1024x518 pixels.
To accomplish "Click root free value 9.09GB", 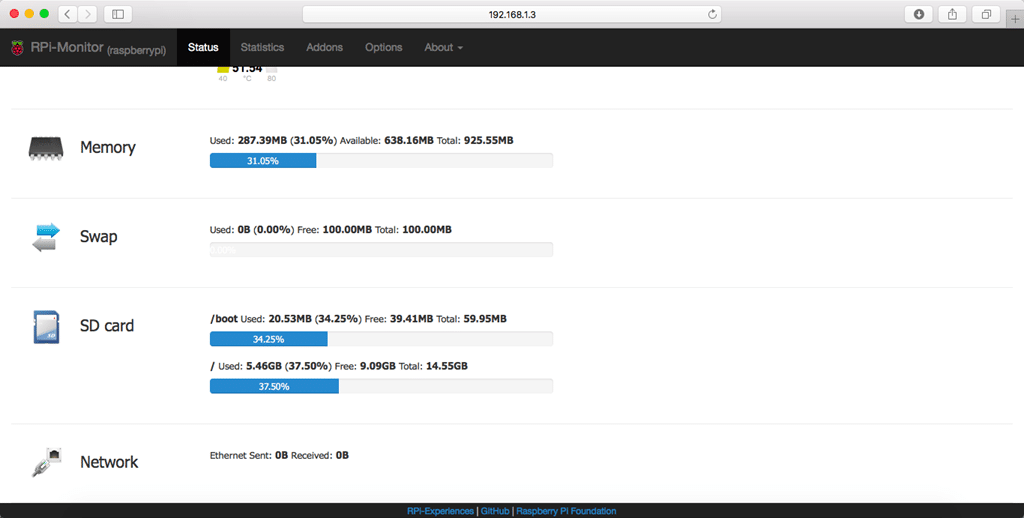I will pos(378,366).
